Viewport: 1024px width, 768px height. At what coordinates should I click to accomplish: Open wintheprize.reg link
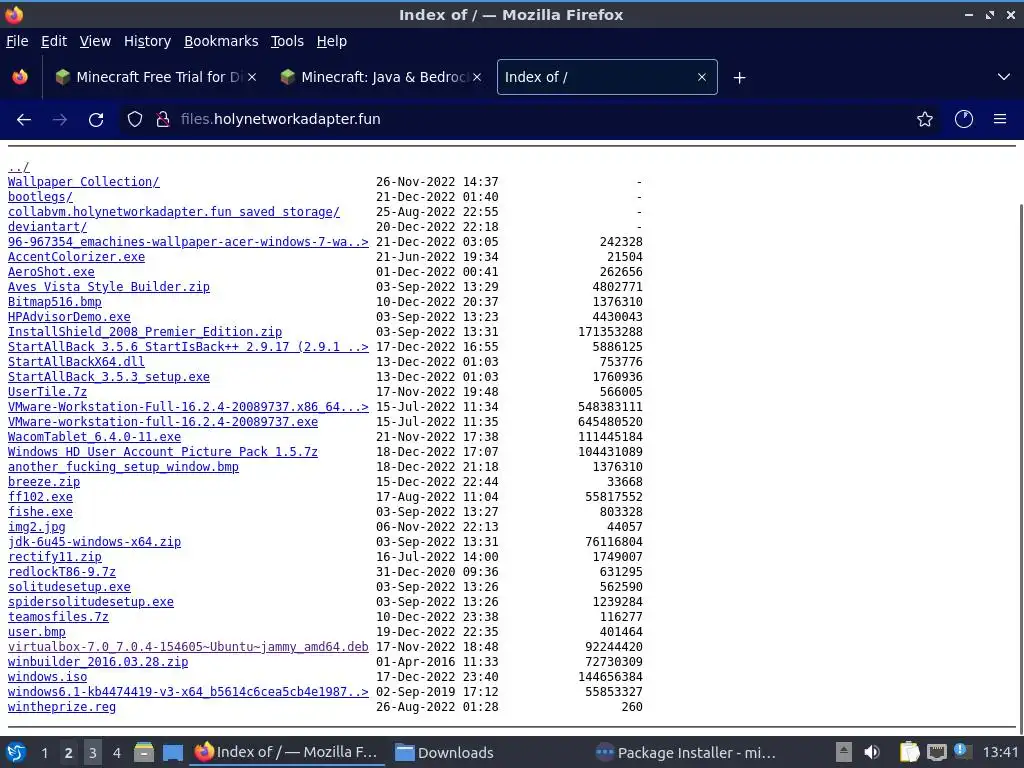click(x=61, y=708)
